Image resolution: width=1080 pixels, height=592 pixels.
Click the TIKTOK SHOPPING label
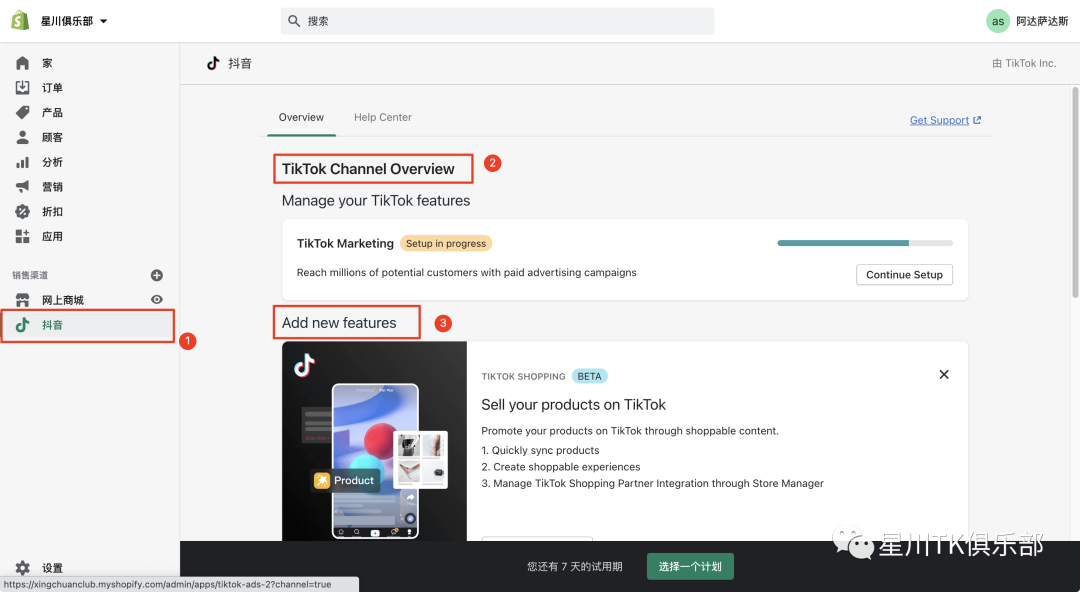pyautogui.click(x=523, y=376)
